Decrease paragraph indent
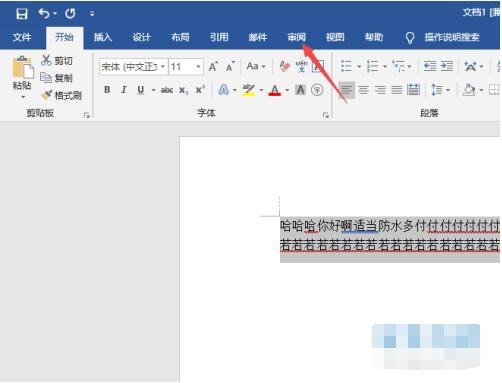 [x=430, y=66]
